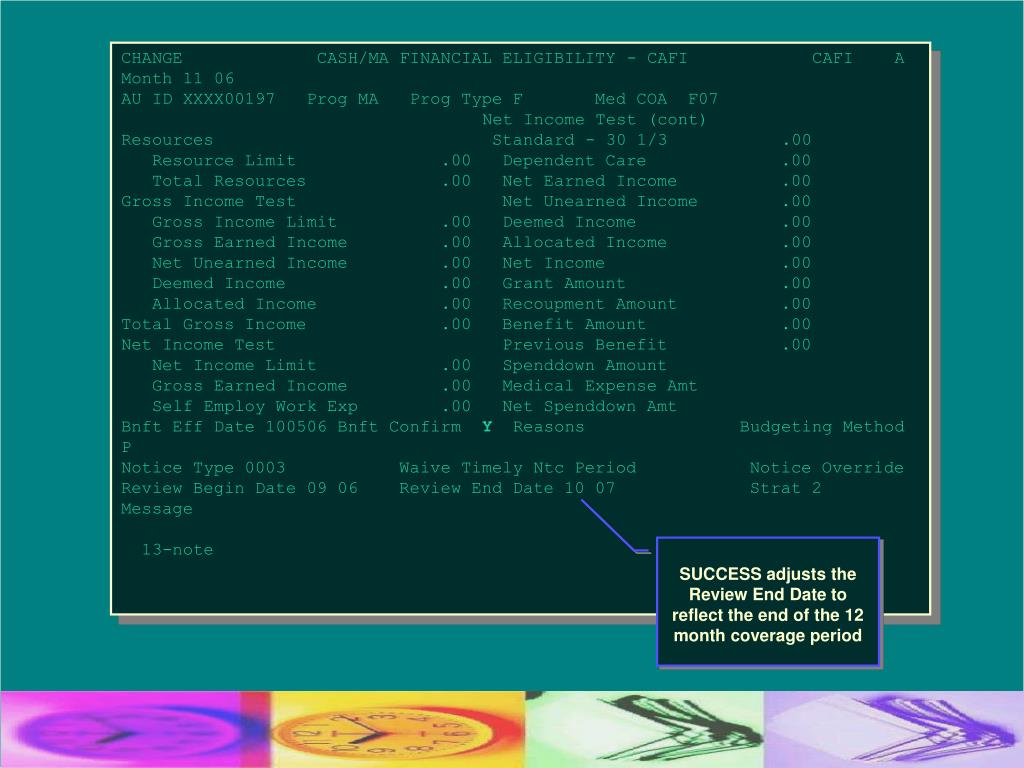
Task: Click the 13-note message line
Action: pyautogui.click(x=177, y=550)
